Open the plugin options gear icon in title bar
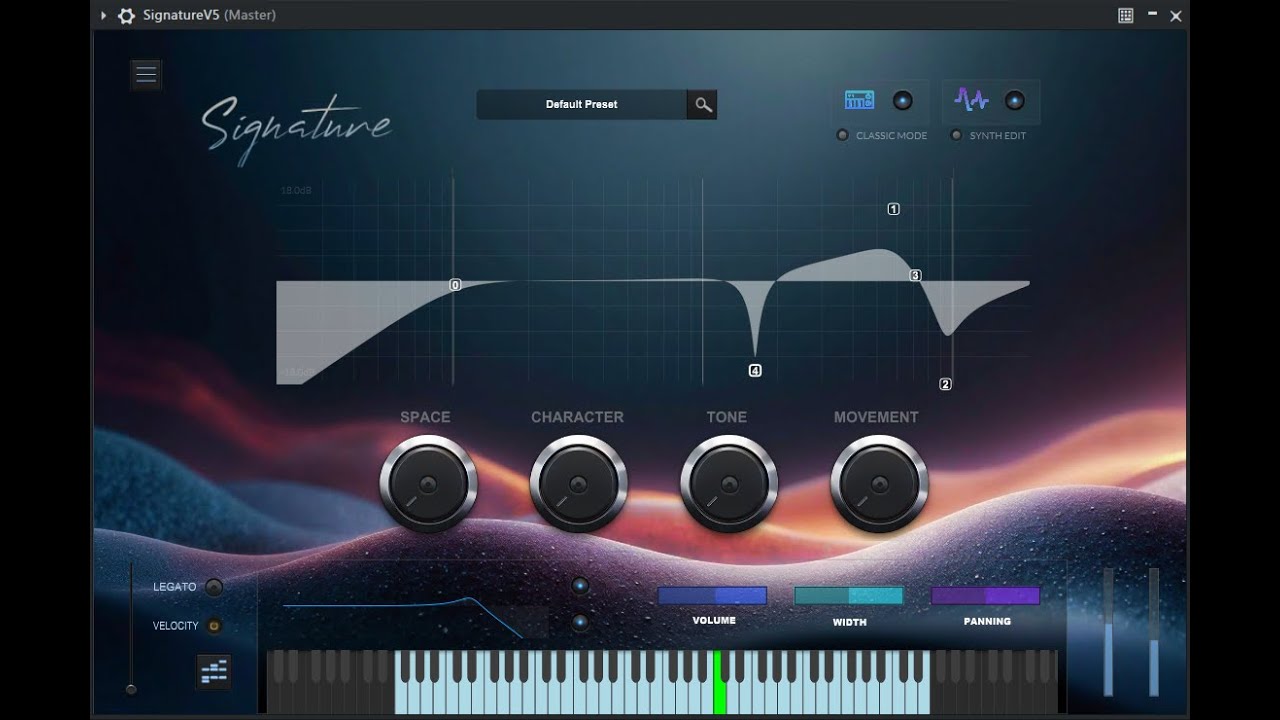 (126, 16)
